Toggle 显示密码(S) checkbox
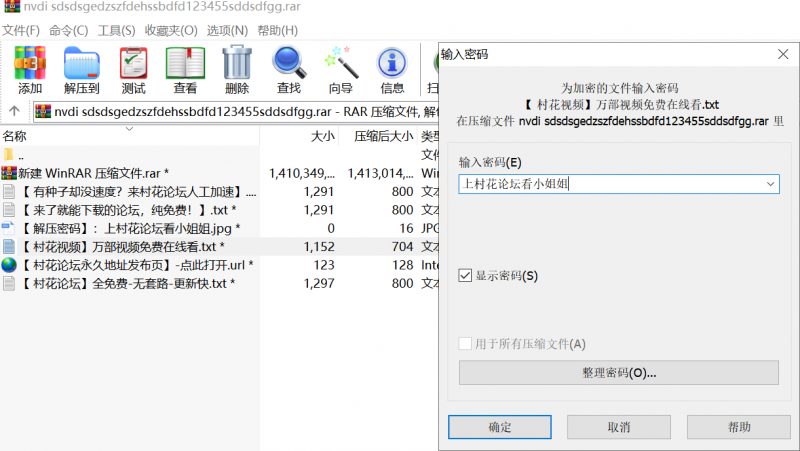 coord(465,275)
